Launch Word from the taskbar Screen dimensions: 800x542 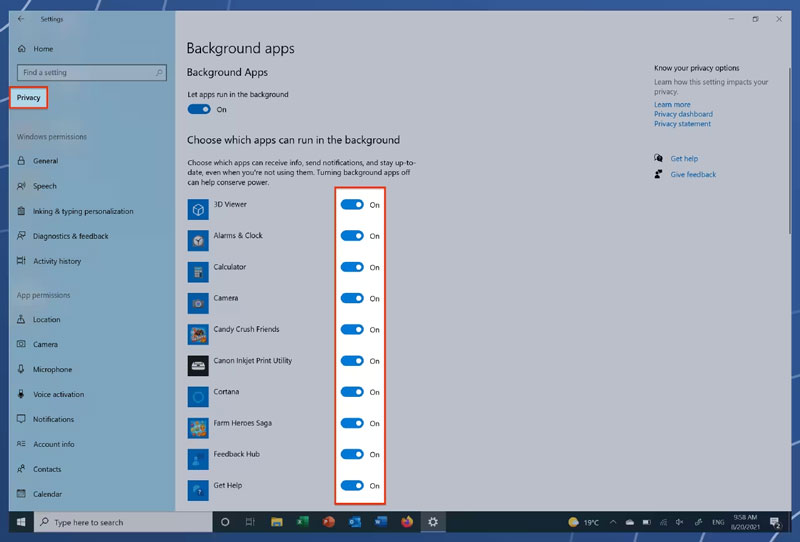tap(381, 522)
